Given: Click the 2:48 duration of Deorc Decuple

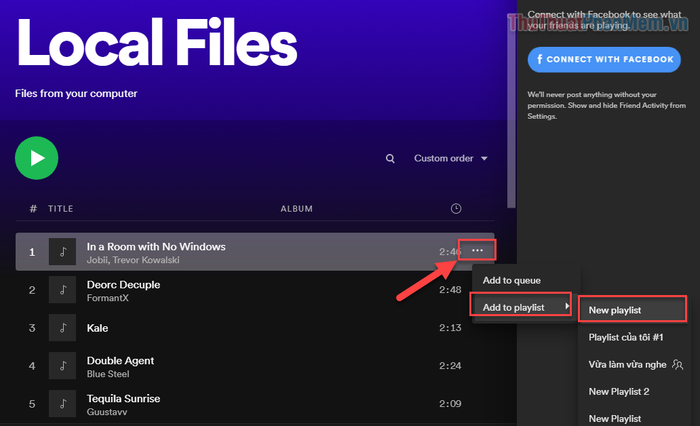Looking at the screenshot, I should tap(450, 290).
